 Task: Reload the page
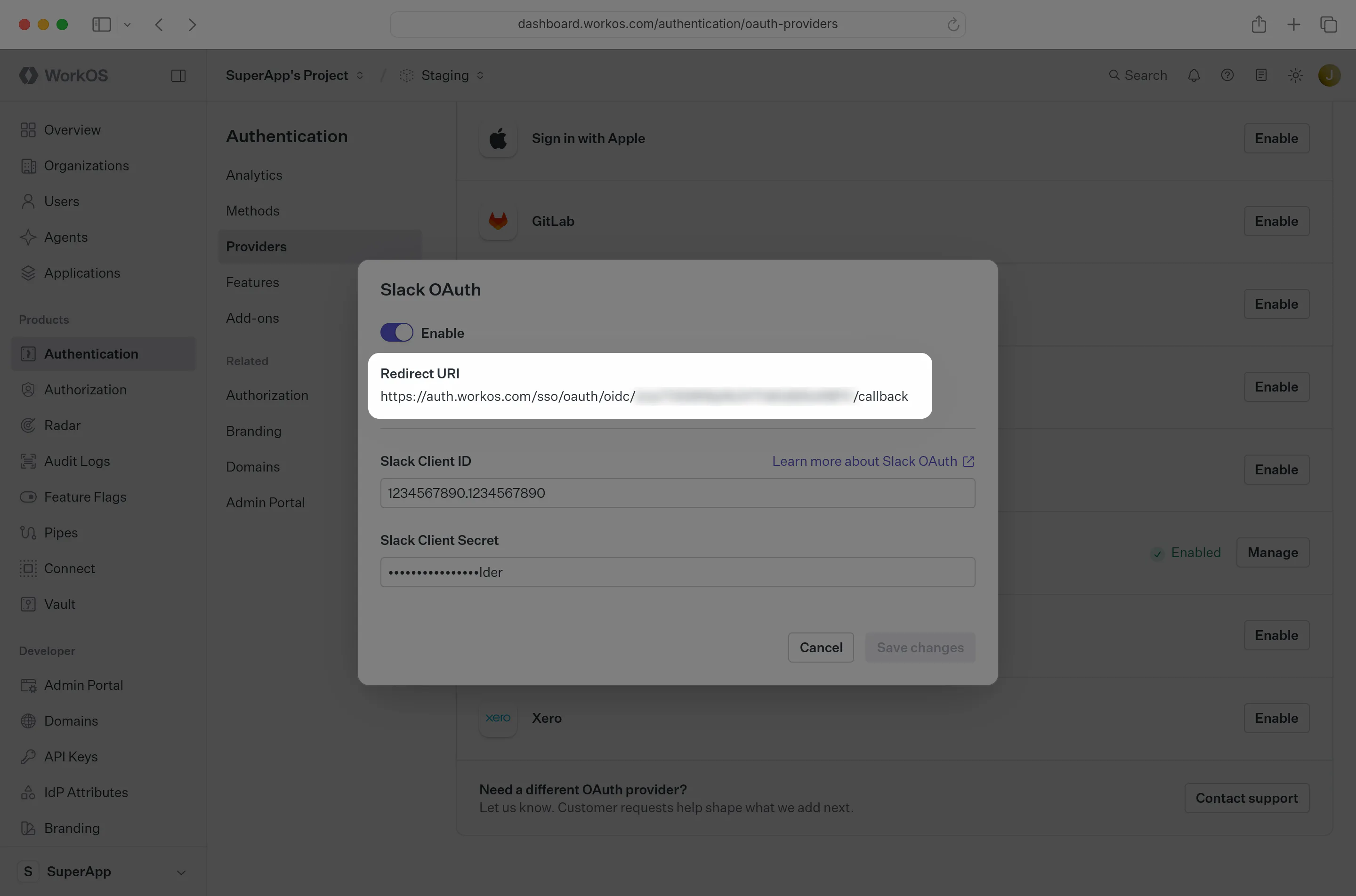[952, 24]
